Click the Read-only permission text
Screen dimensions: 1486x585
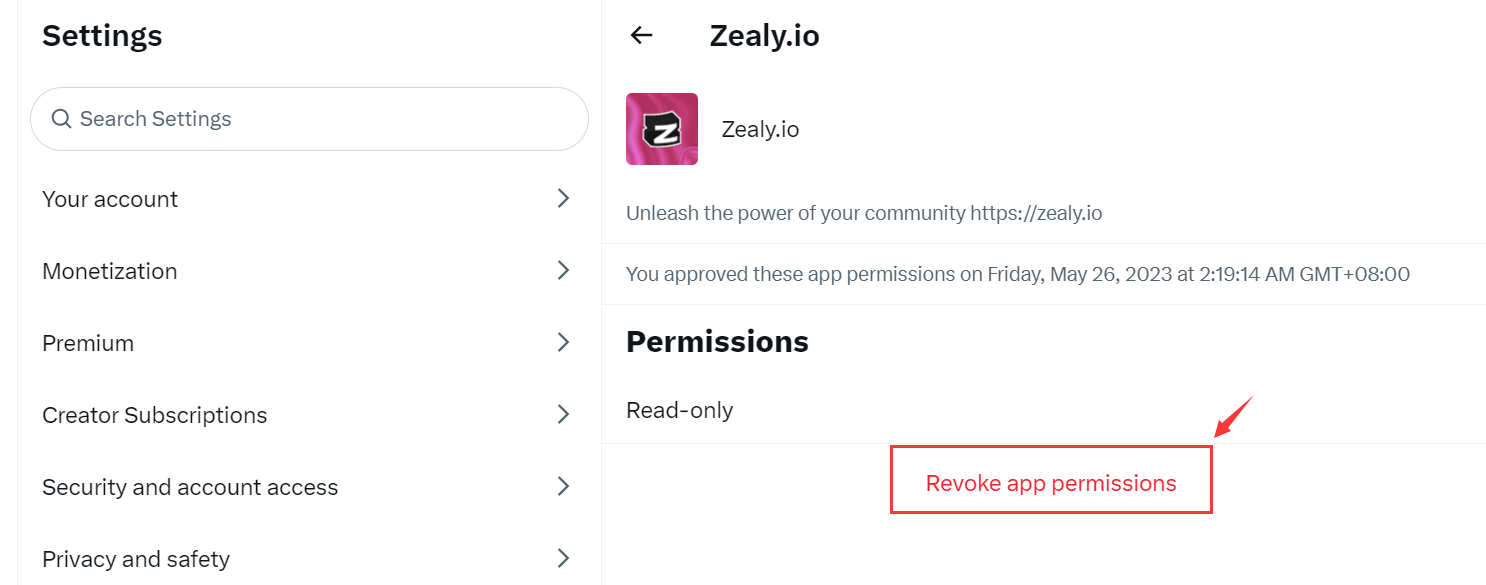point(680,410)
